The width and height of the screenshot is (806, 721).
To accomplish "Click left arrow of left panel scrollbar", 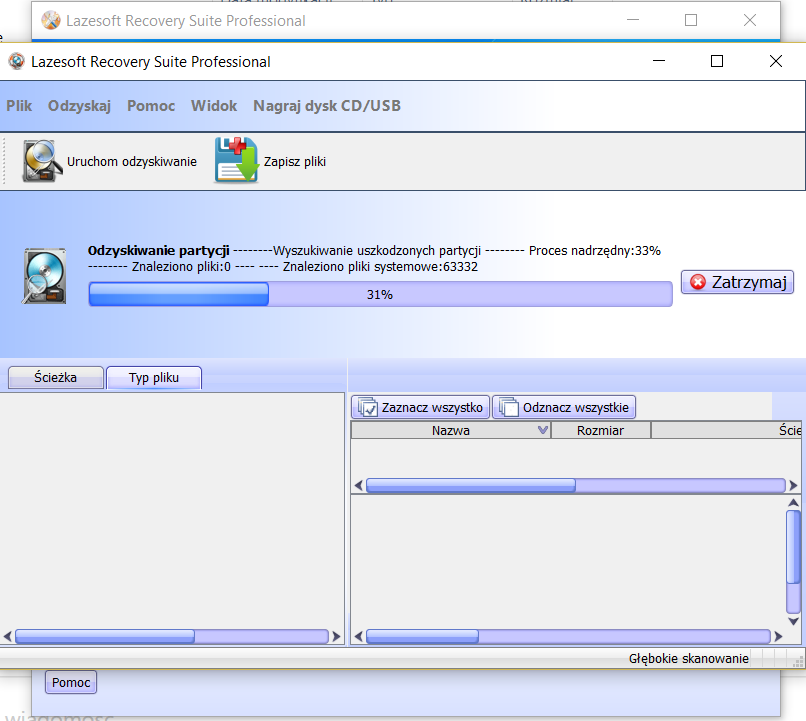I will pyautogui.click(x=7, y=636).
